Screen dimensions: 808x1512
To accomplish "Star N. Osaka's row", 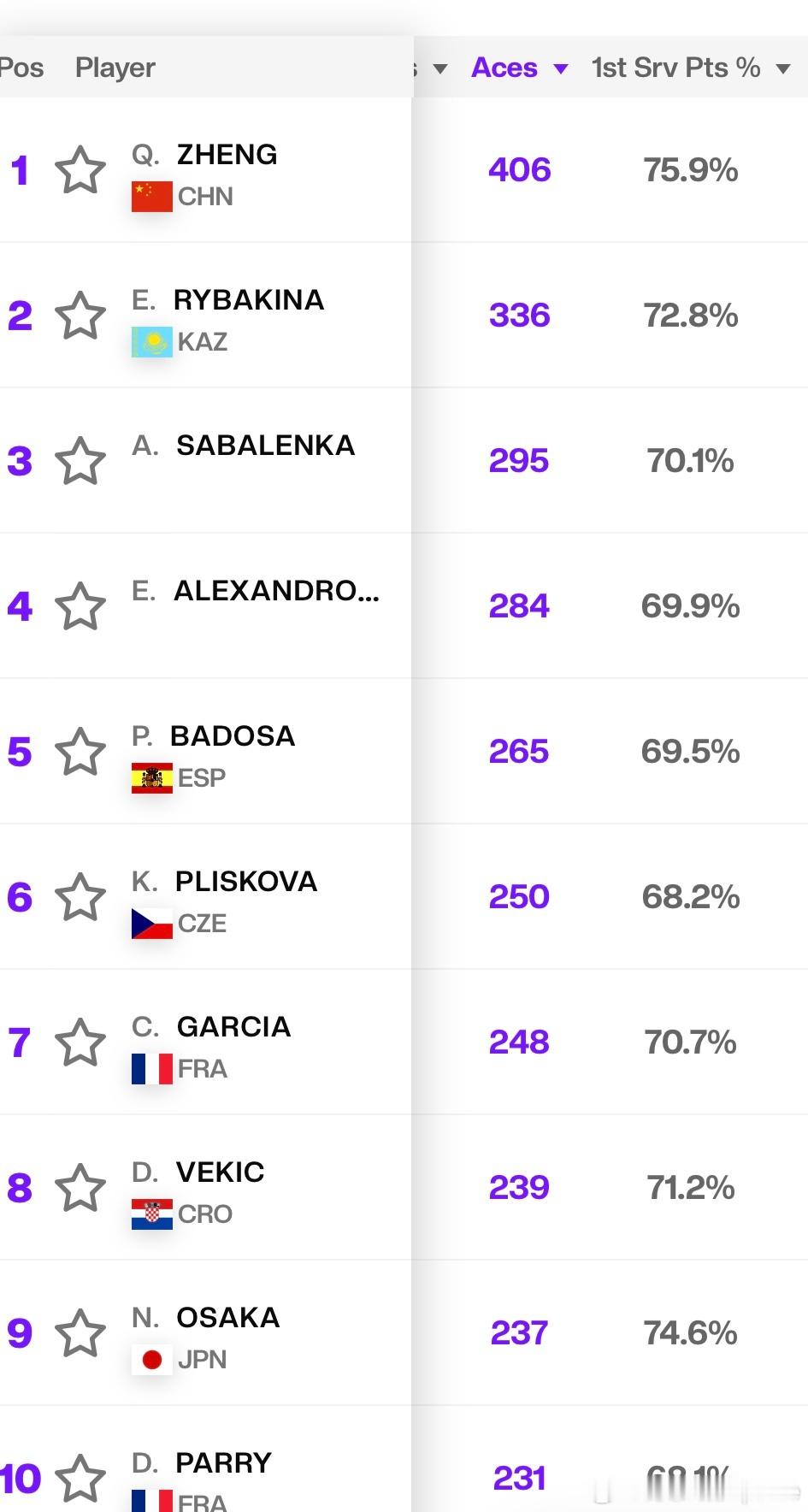I will point(80,1332).
